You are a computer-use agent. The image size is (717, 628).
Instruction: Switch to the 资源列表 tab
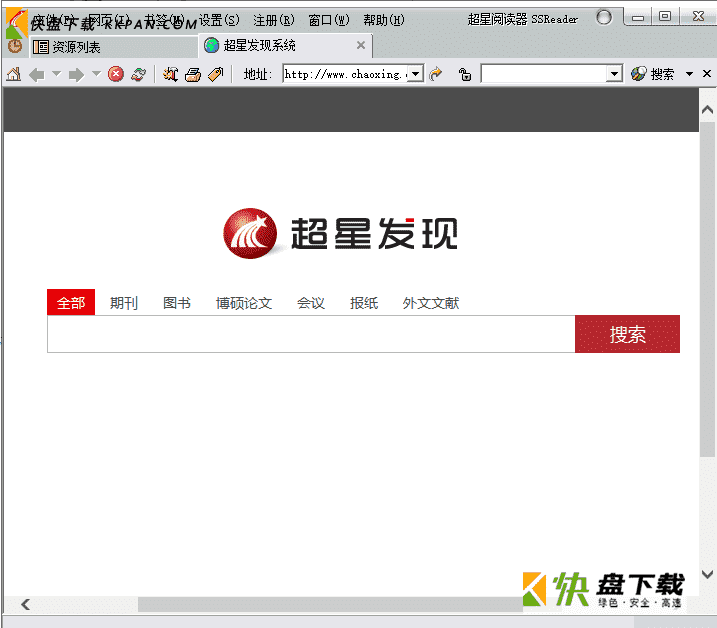pyautogui.click(x=113, y=47)
